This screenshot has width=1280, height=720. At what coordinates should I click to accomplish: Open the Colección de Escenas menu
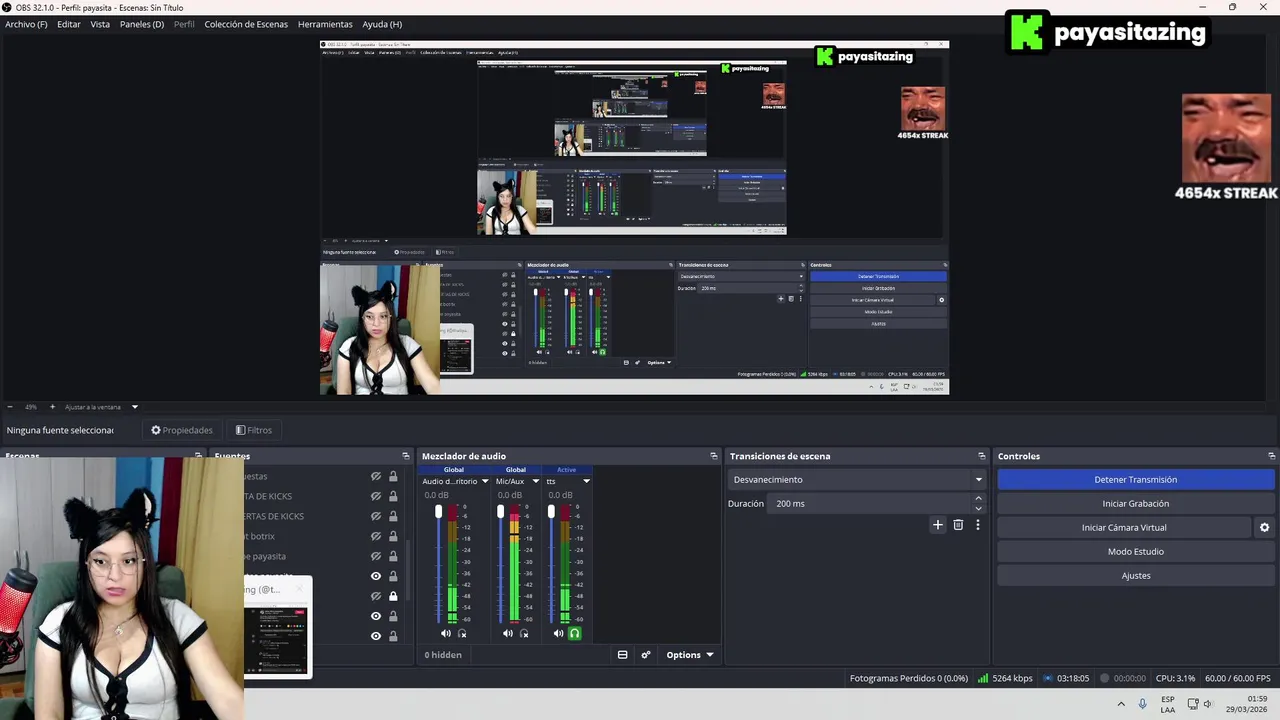246,24
